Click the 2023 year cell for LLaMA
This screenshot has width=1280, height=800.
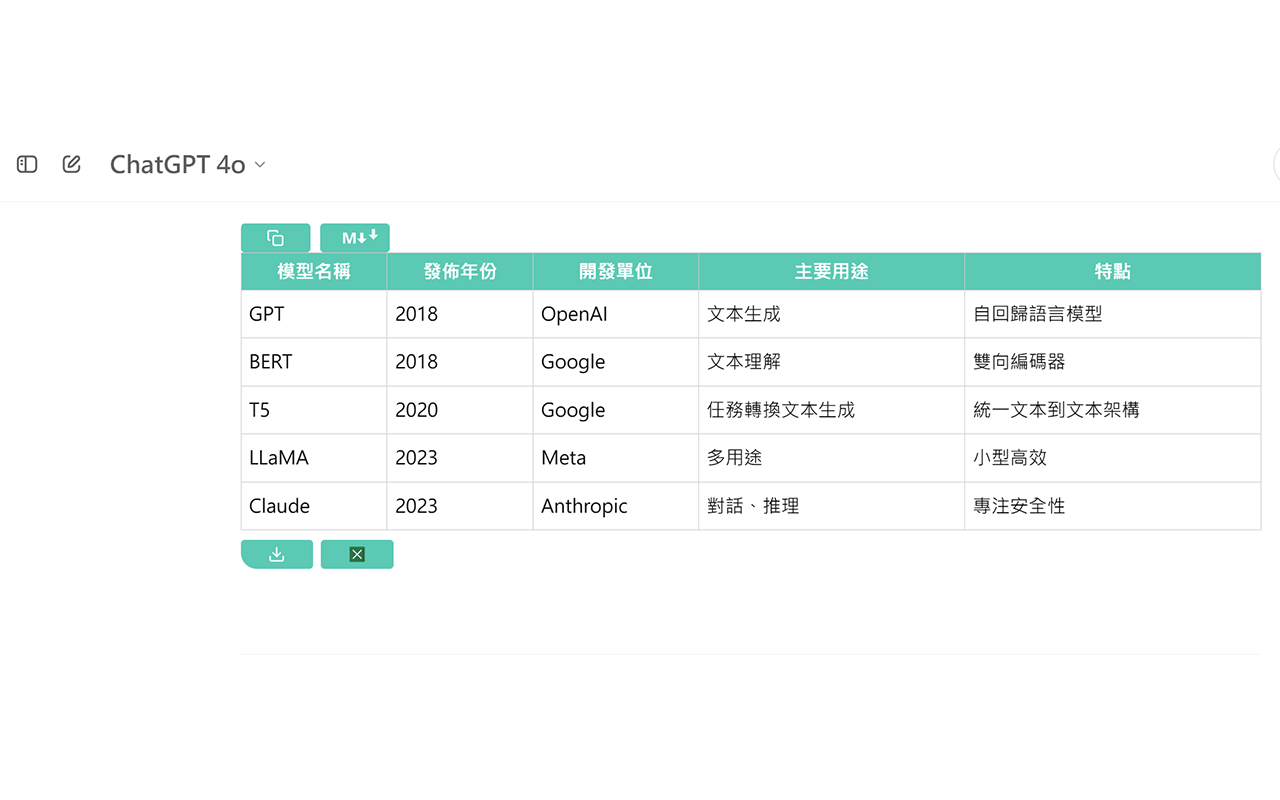coord(417,457)
